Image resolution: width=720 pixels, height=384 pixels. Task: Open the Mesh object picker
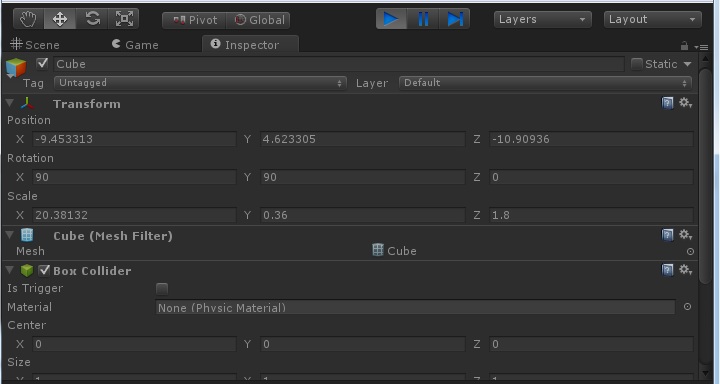[x=690, y=251]
